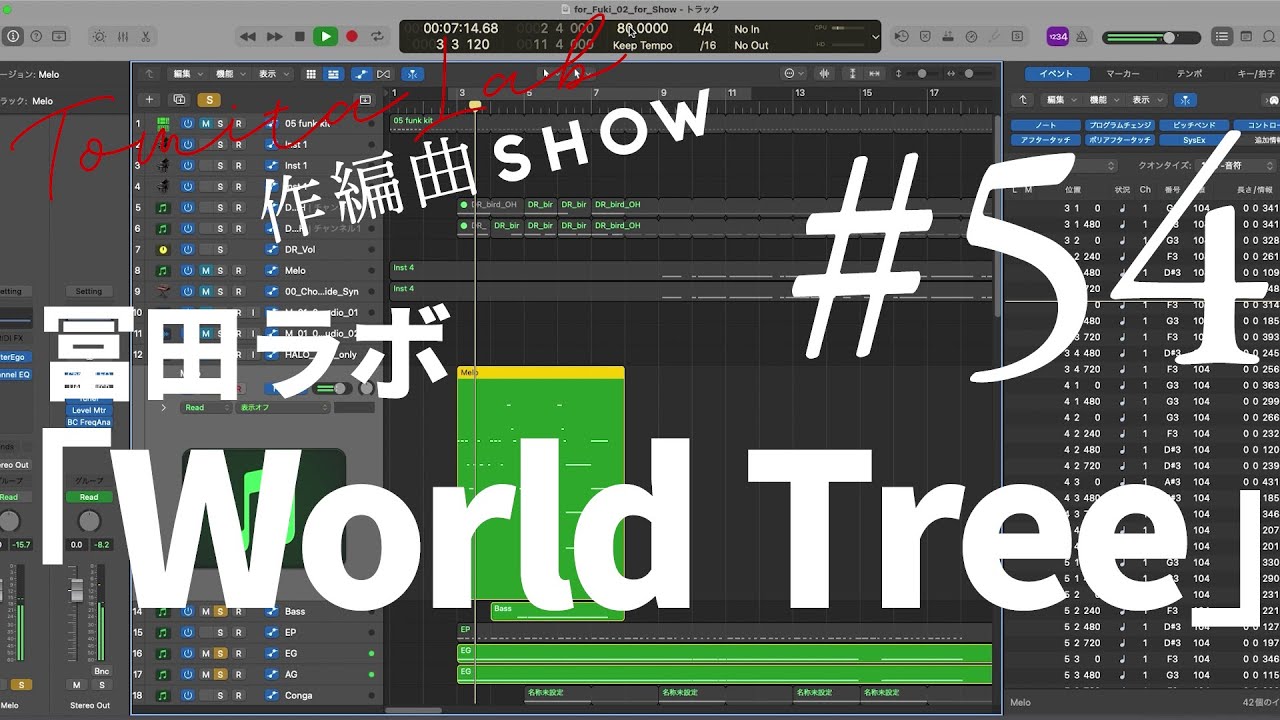1280x720 pixels.
Task: Solo the Bass track
Action: point(221,611)
